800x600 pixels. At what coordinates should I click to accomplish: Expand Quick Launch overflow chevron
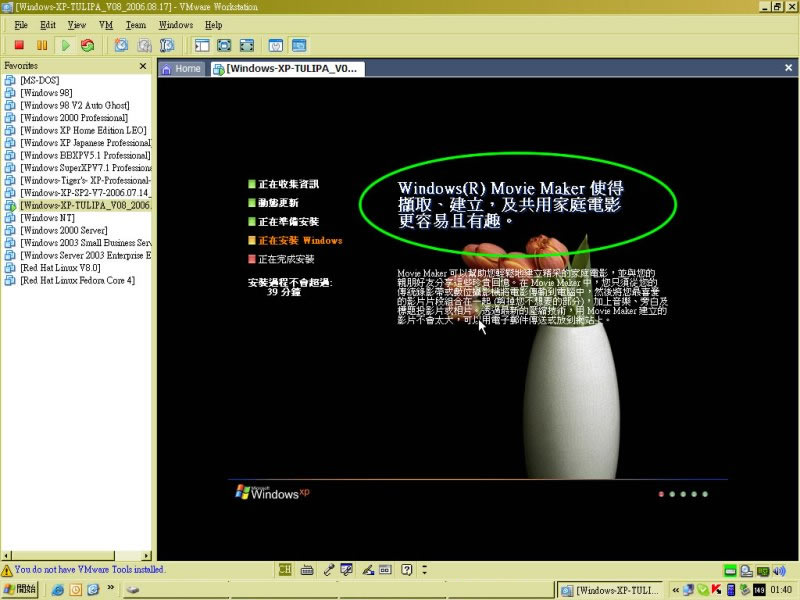click(x=110, y=588)
